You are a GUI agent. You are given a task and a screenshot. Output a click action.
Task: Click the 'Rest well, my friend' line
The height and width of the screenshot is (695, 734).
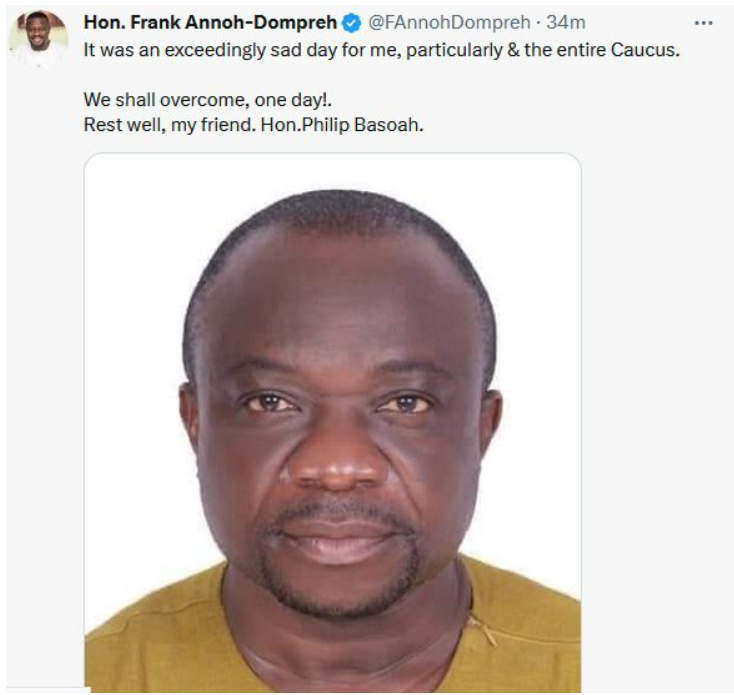point(169,125)
